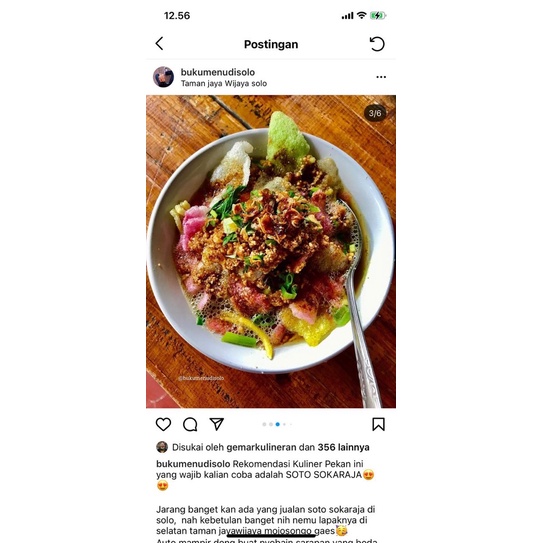The image size is (543, 543).
Task: Open the Taman jaya Wijaya solo location
Action: (x=224, y=83)
